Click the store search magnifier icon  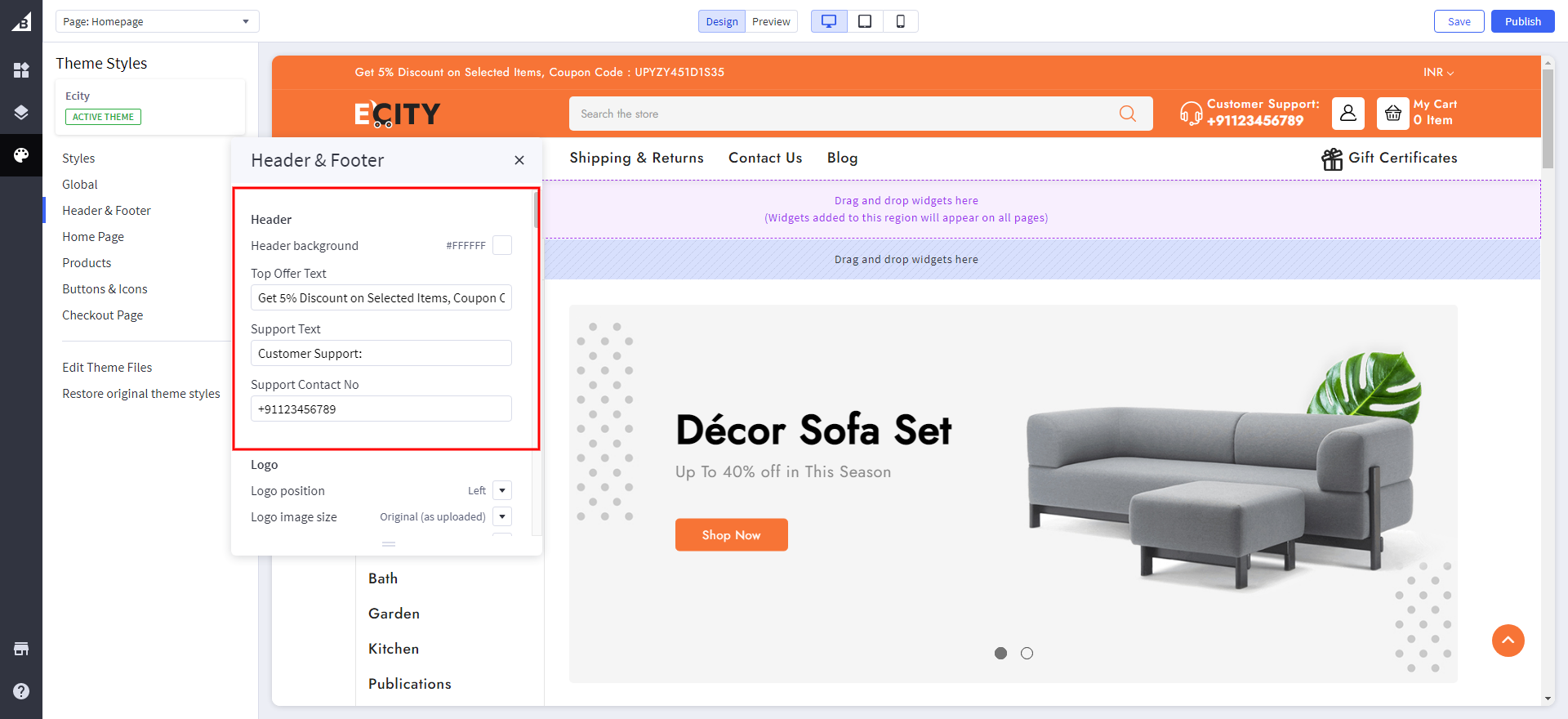point(1128,114)
